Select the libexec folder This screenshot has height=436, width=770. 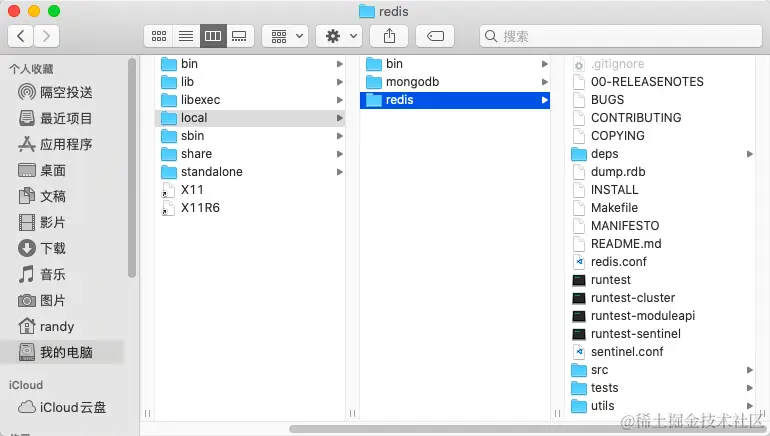(x=249, y=100)
